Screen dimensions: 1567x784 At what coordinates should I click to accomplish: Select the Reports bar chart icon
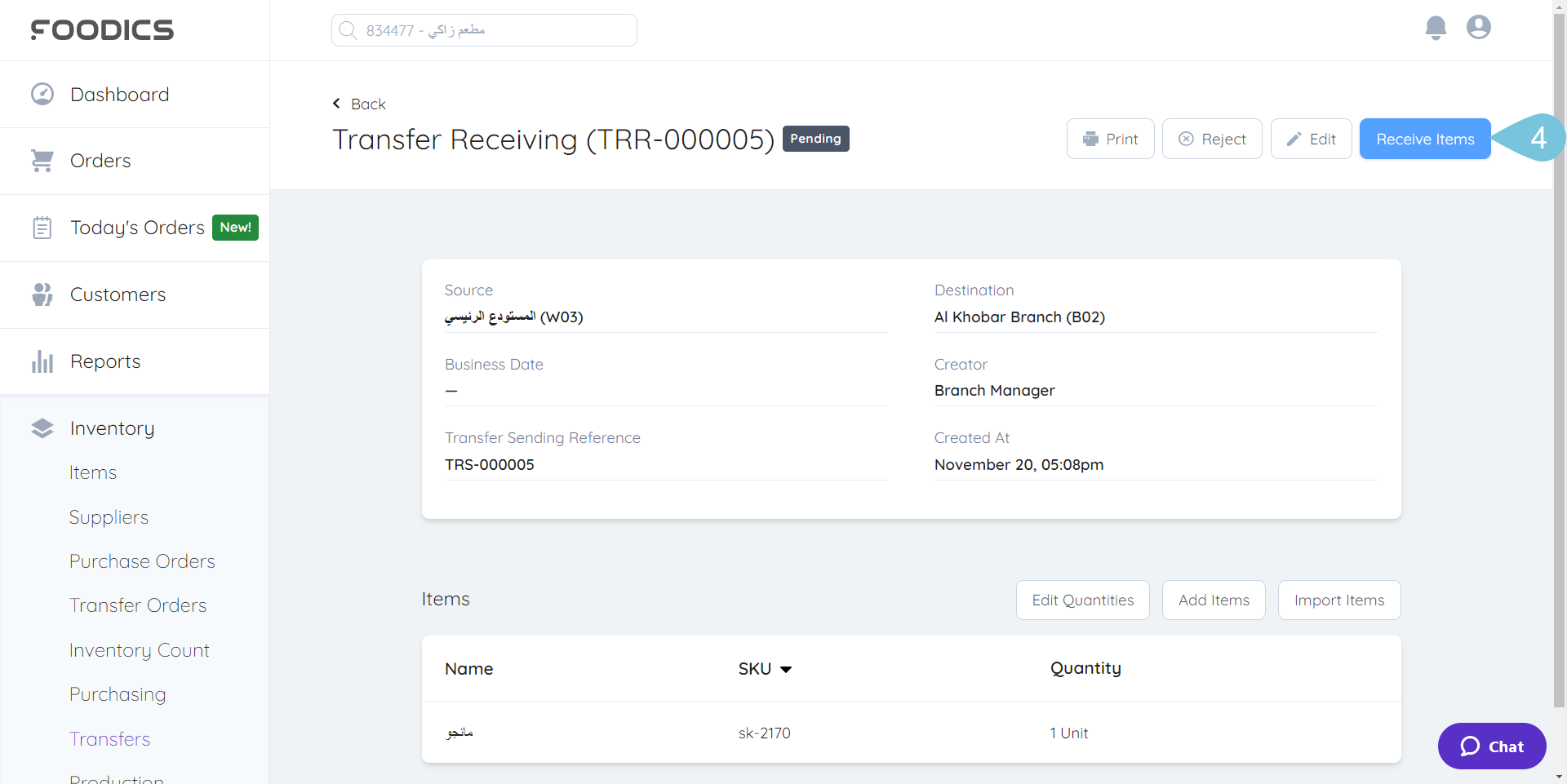pyautogui.click(x=42, y=361)
